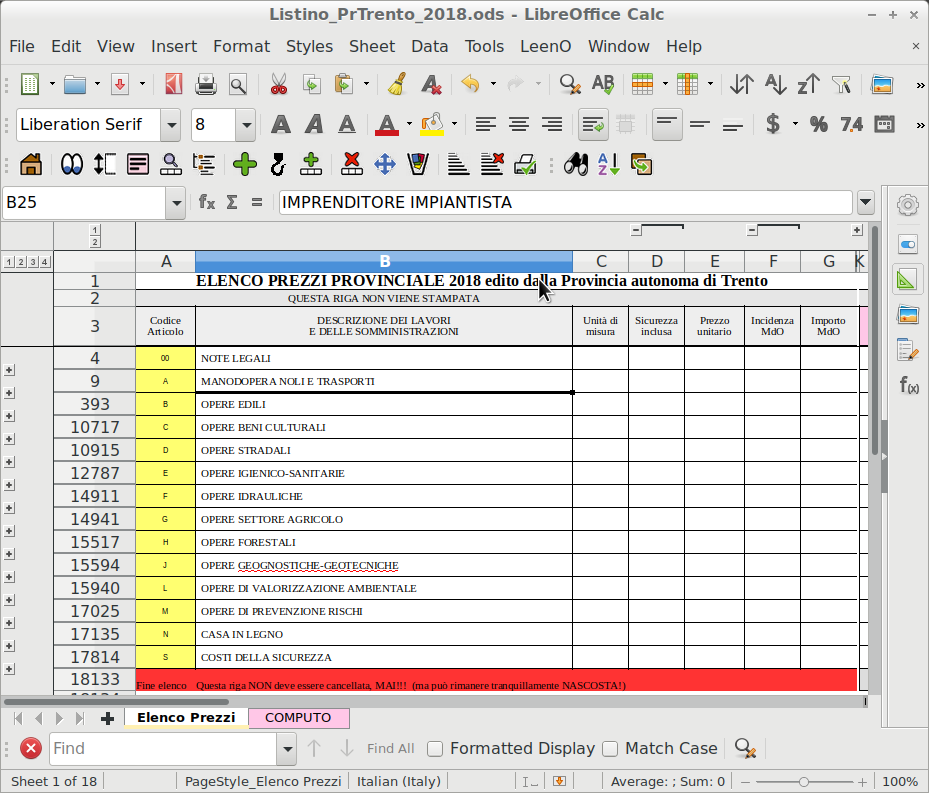
Task: Open the Data menu
Action: [x=430, y=46]
